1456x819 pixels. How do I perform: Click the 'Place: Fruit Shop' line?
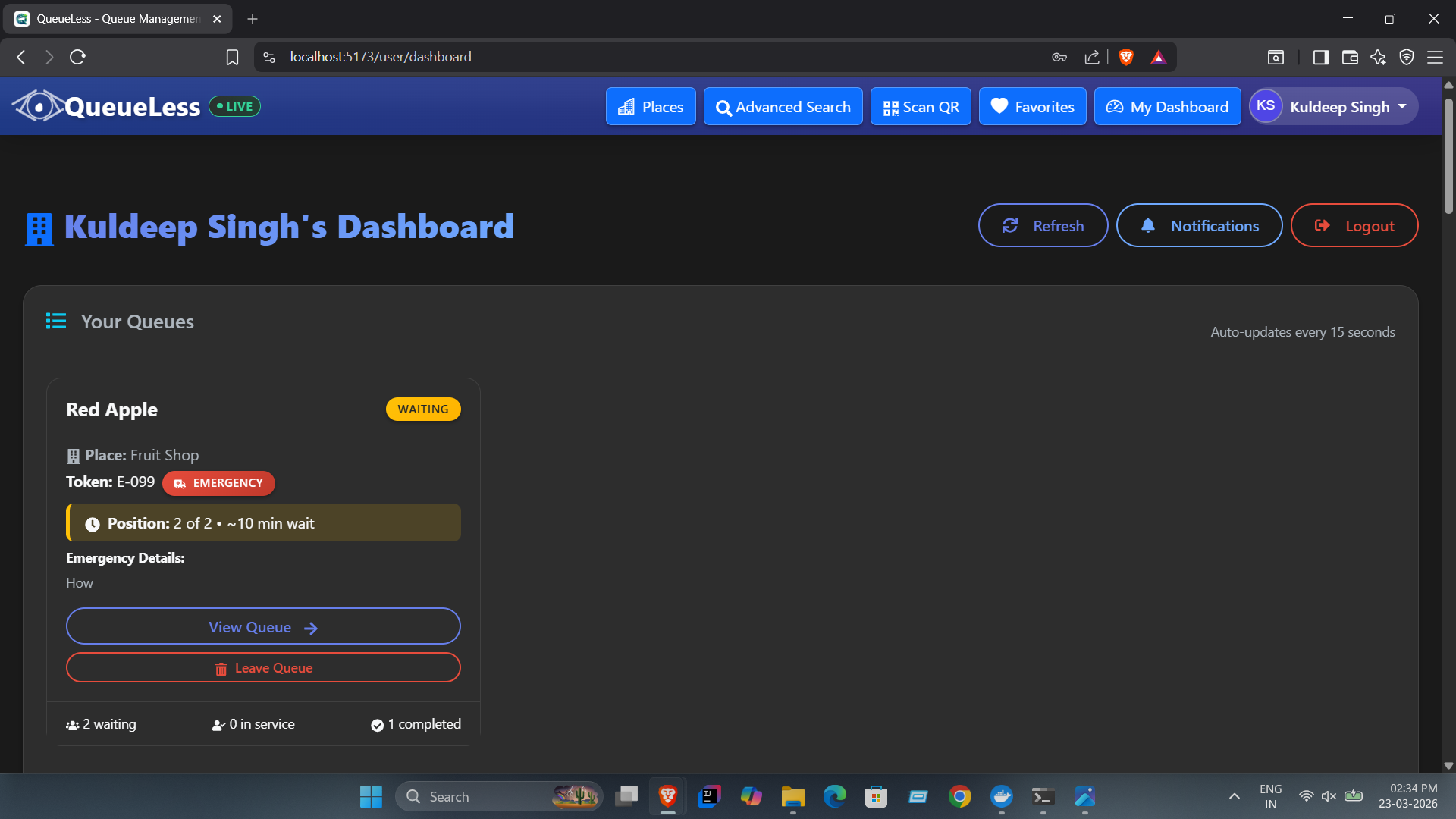coord(133,455)
